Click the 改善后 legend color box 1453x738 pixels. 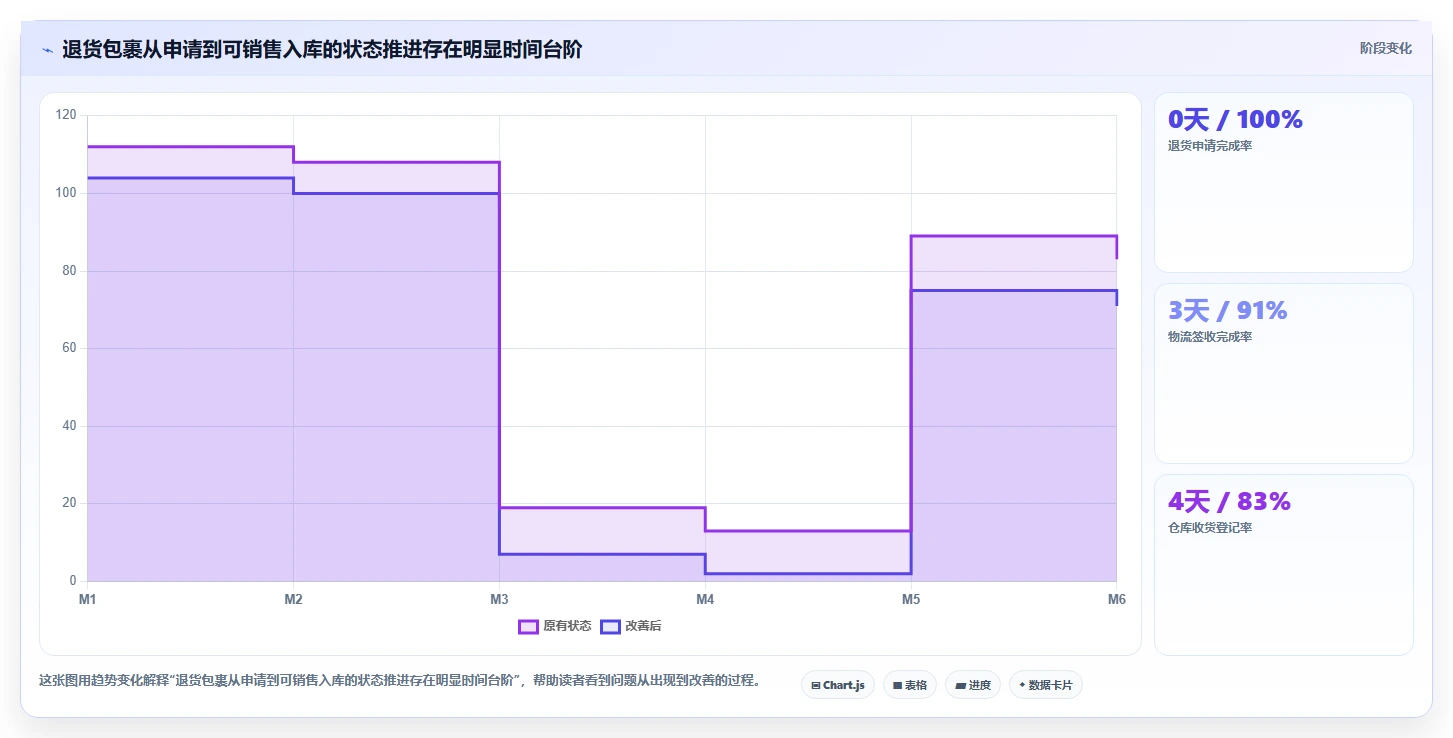[x=610, y=627]
